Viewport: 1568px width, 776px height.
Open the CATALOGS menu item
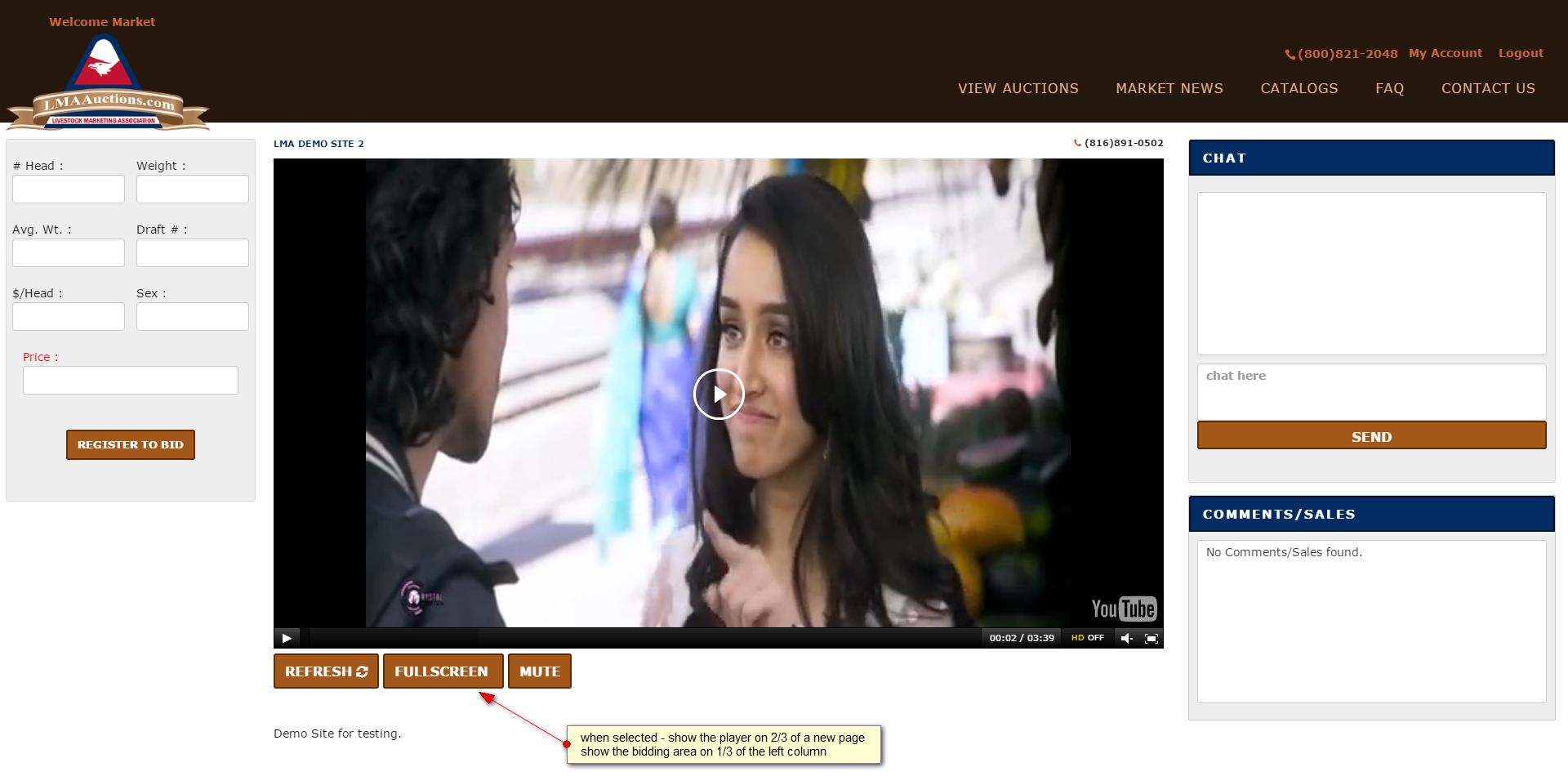click(x=1299, y=88)
